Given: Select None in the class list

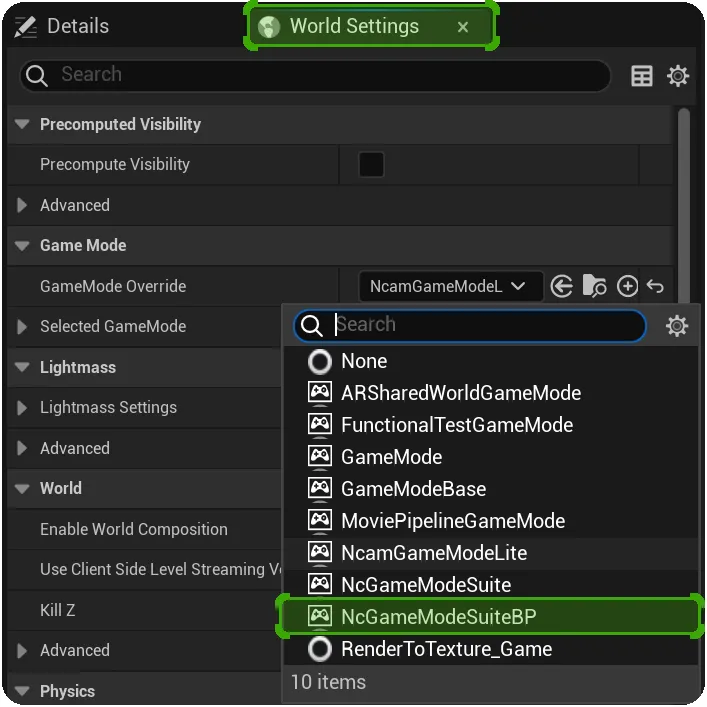Looking at the screenshot, I should 491,361.
